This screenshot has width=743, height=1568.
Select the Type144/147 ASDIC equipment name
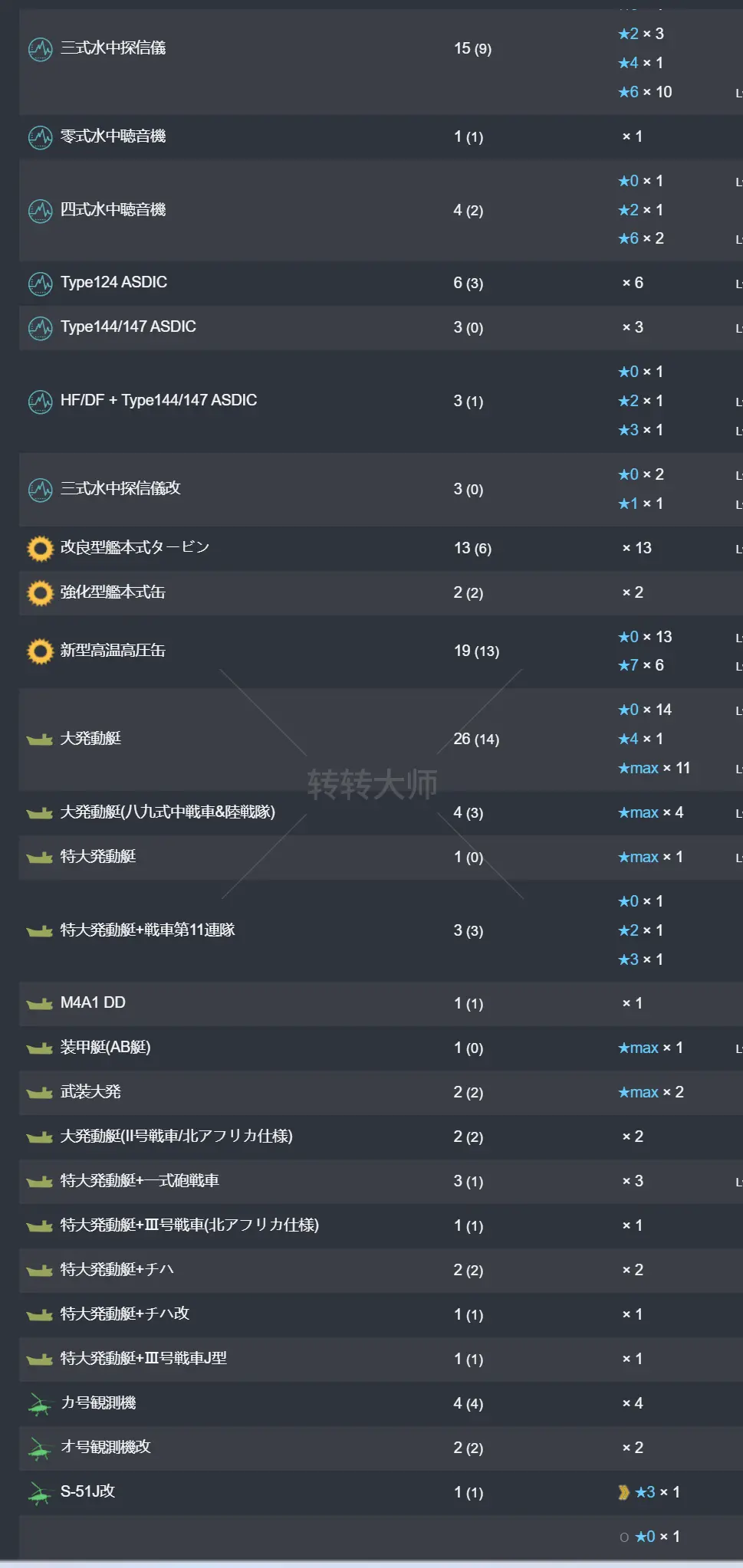pyautogui.click(x=128, y=326)
